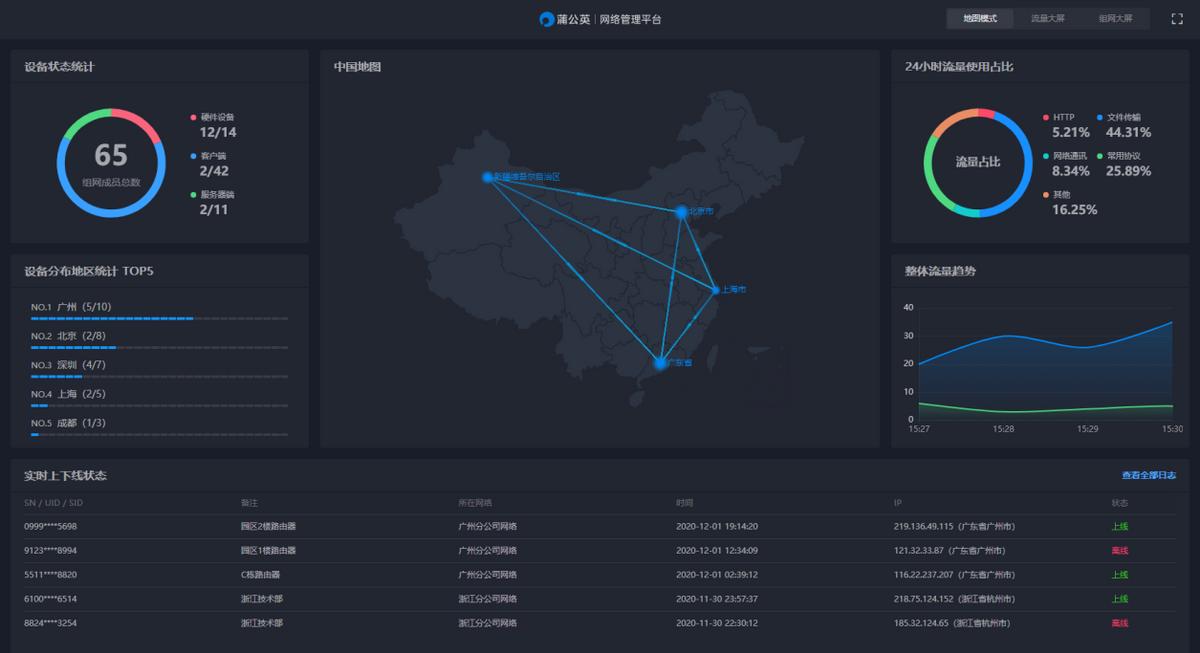Screen dimensions: 1200x653
Task: Click the 65 组网成员总数 ring chart
Action: click(x=110, y=157)
